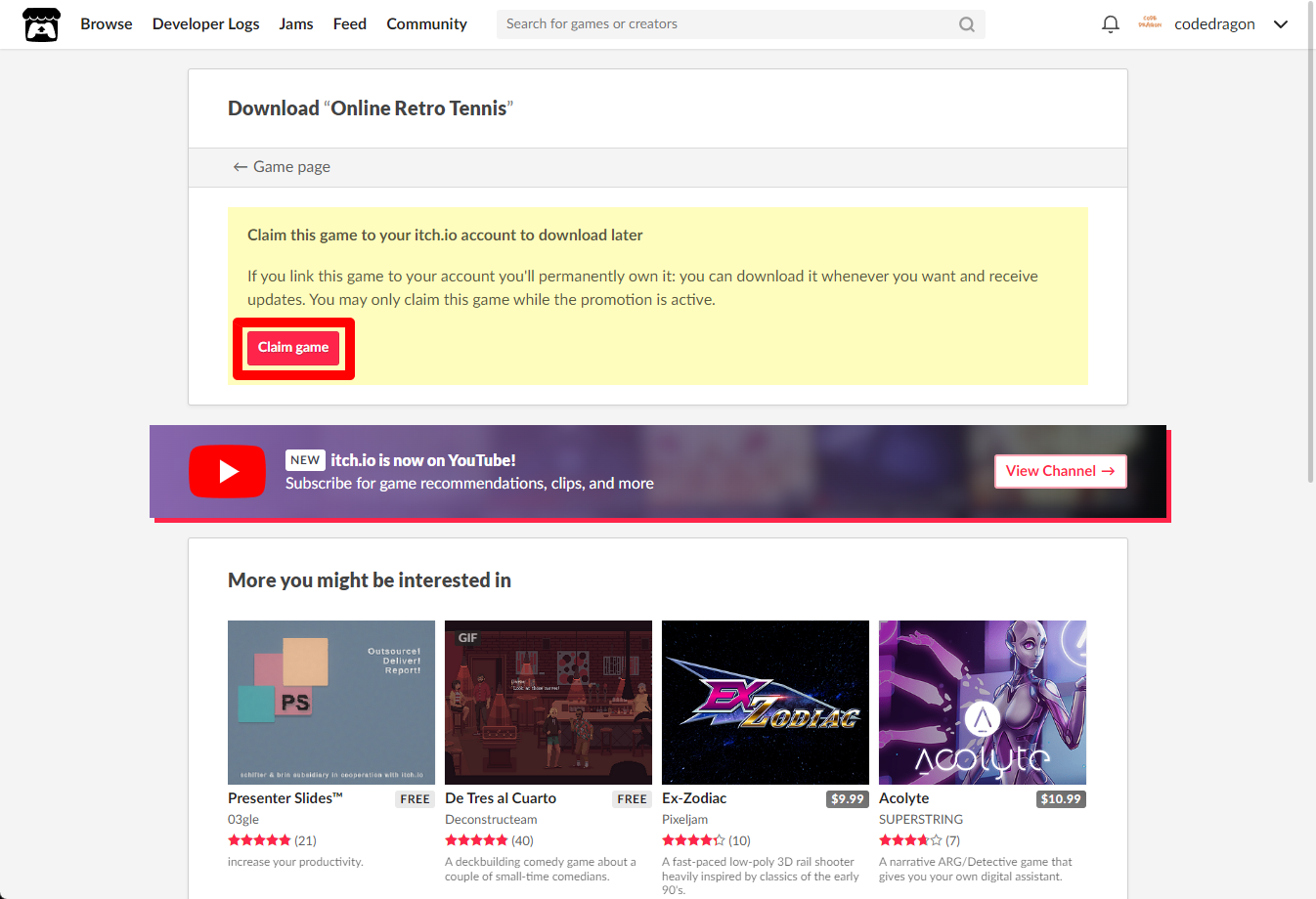Viewport: 1316px width, 899px height.
Task: Open the Acolyte game thumbnail
Action: [983, 703]
